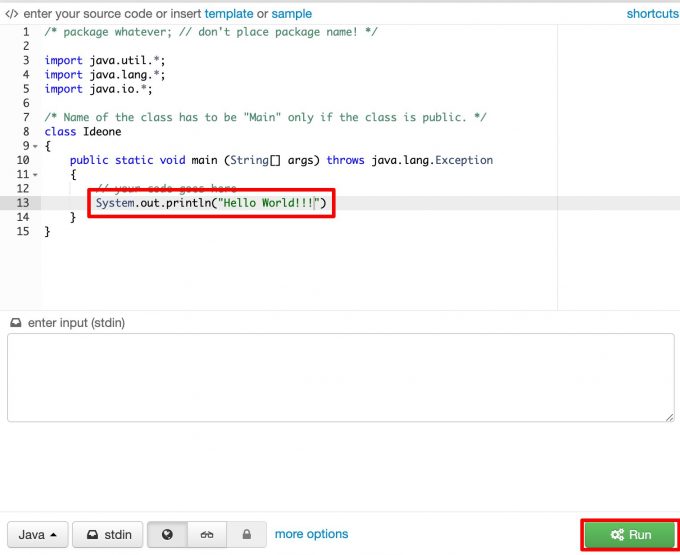Image resolution: width=680 pixels, height=555 pixels.
Task: Open the more options link
Action: pos(311,534)
